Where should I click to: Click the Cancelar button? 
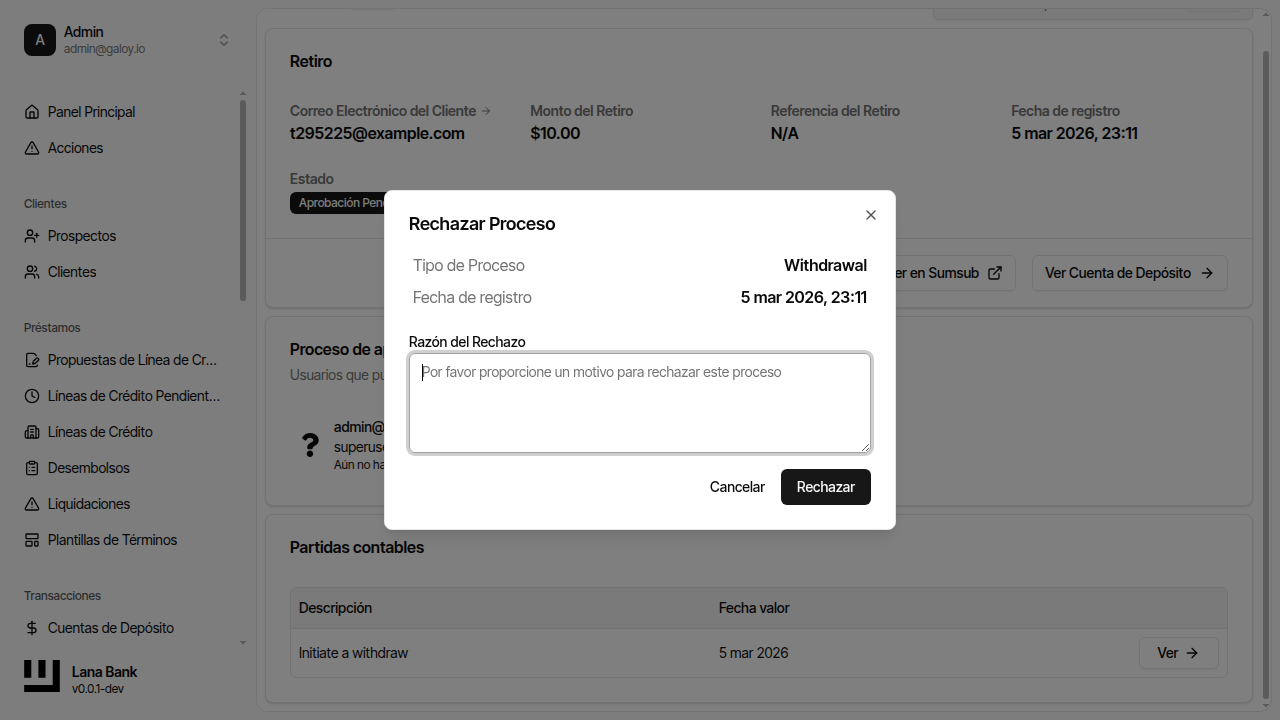[737, 487]
